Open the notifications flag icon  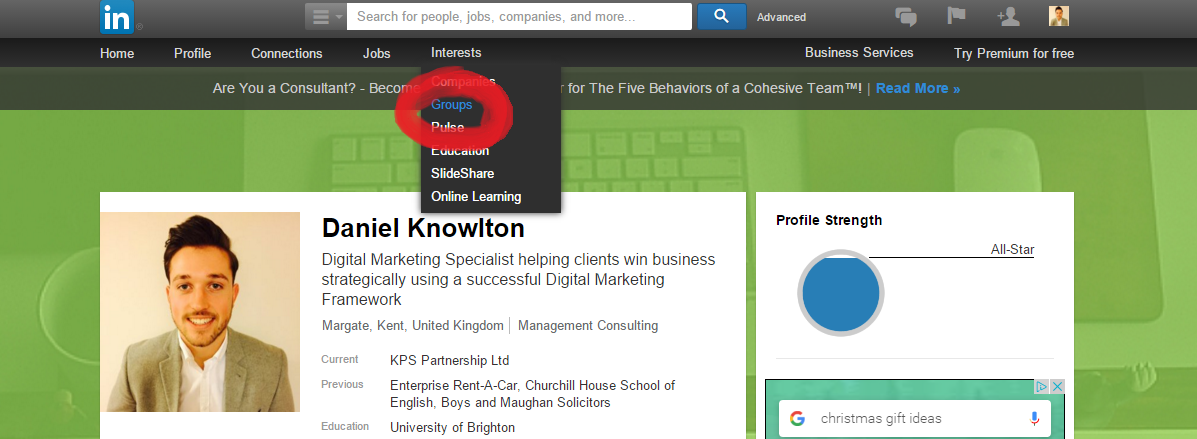pyautogui.click(x=957, y=17)
